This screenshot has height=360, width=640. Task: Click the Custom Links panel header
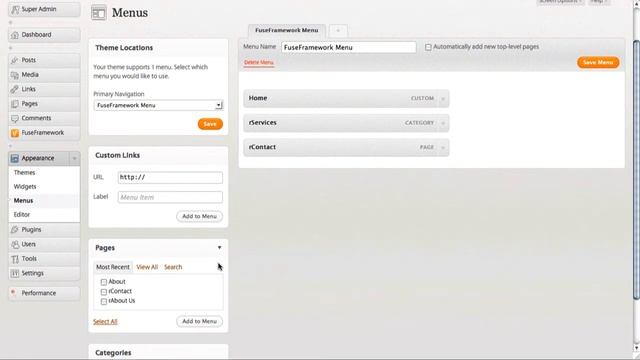pos(158,156)
